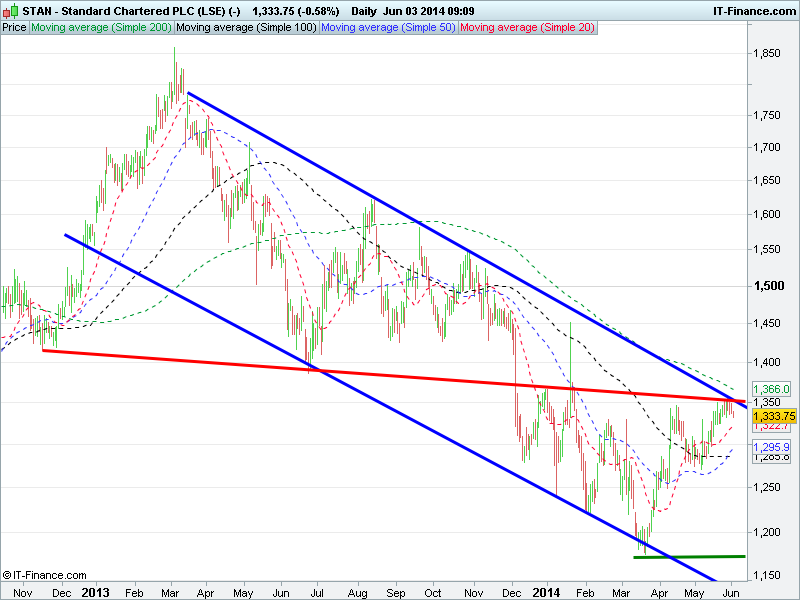Select the yellow 1,333.75 current price tag
This screenshot has width=800, height=600.
[775, 416]
